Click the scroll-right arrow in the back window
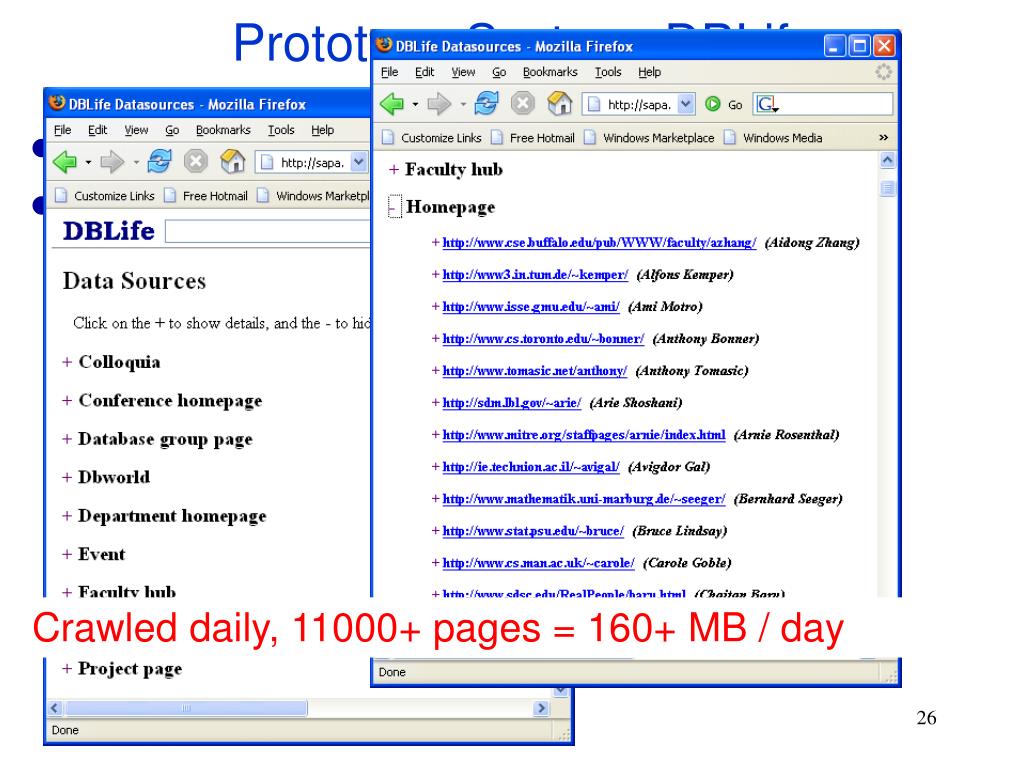 (x=541, y=708)
